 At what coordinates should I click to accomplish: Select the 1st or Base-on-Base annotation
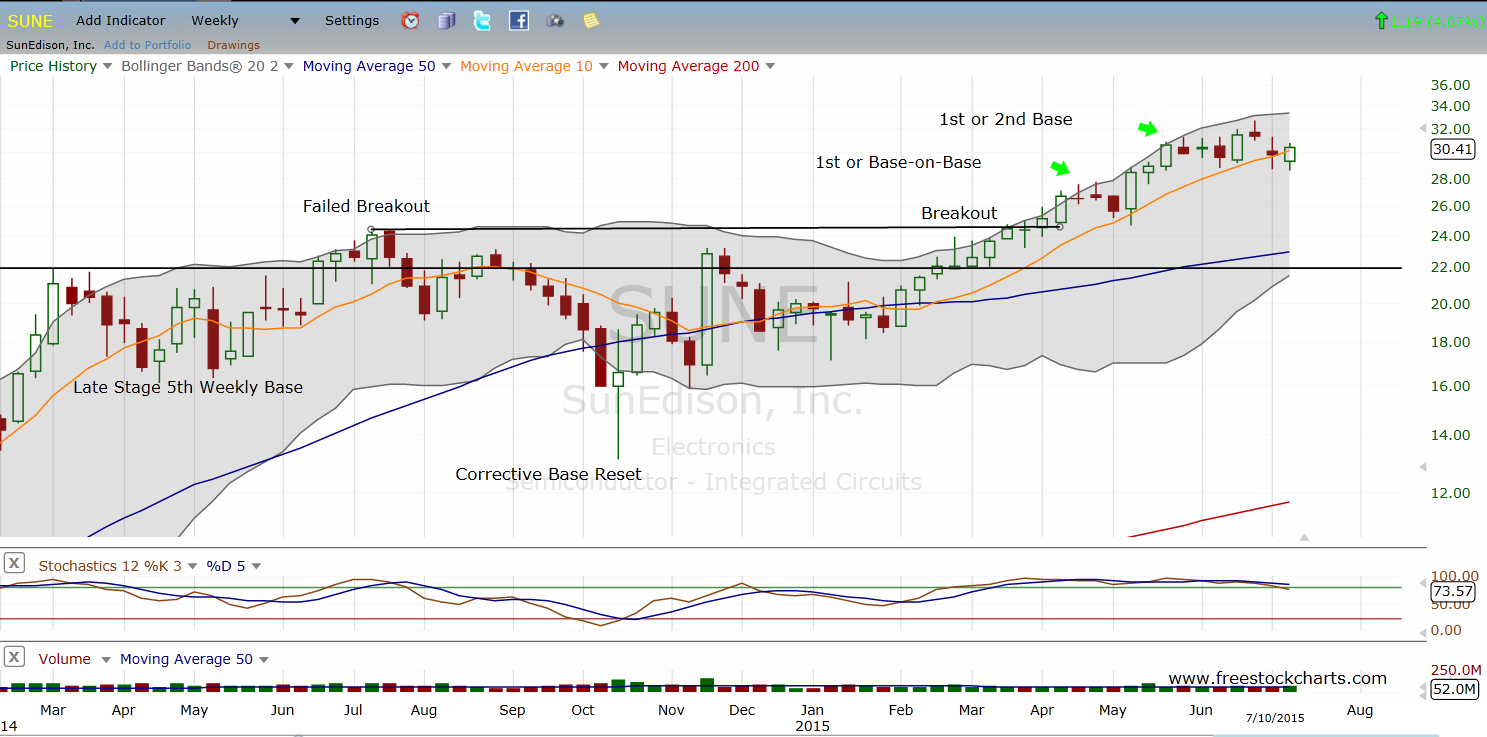(x=900, y=162)
